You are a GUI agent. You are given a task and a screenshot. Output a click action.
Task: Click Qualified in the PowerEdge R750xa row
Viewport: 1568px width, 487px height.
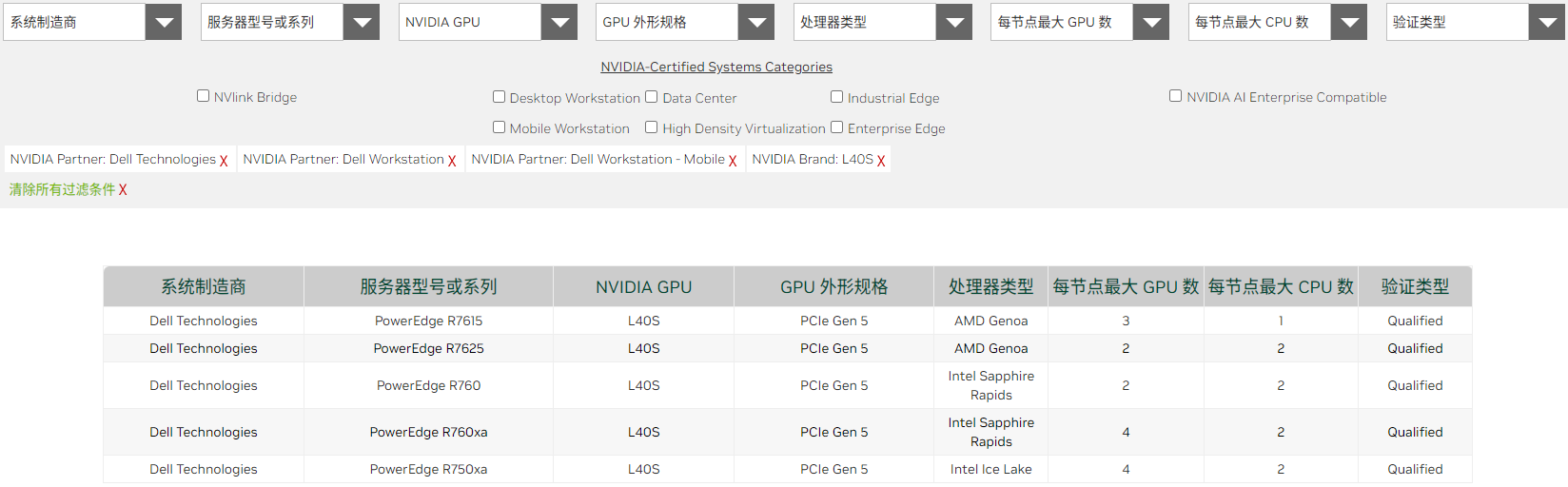pyautogui.click(x=1415, y=469)
